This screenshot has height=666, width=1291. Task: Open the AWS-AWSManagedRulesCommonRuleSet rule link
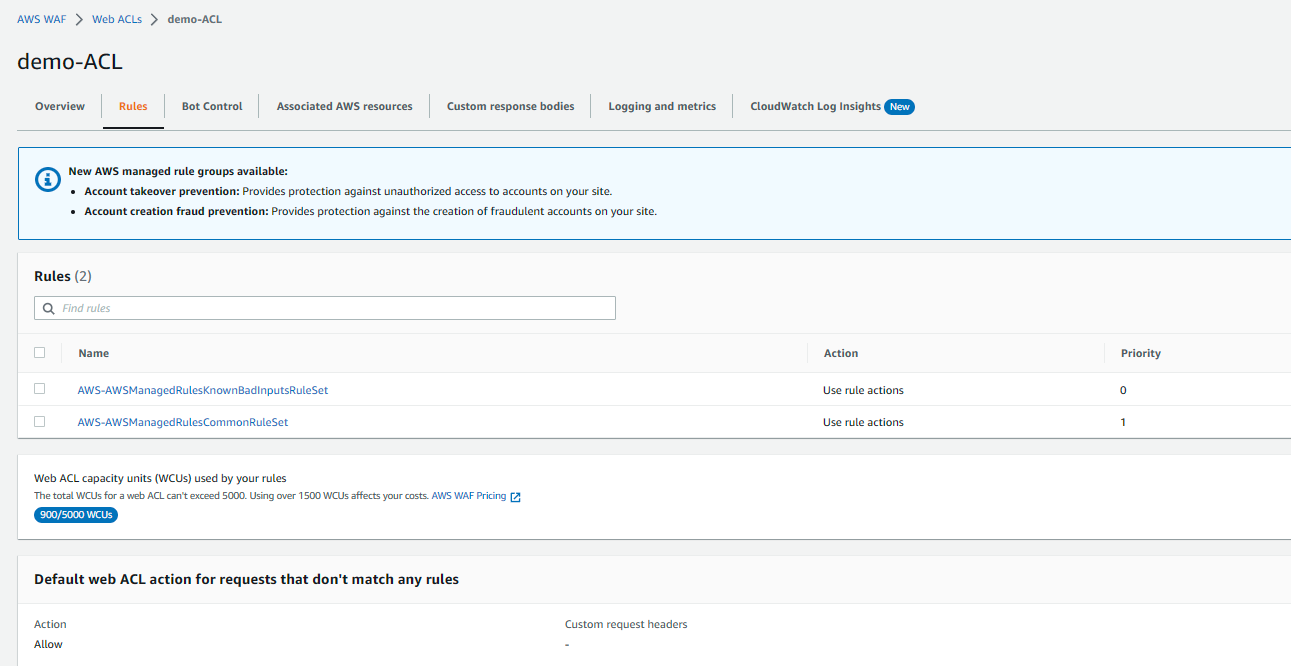click(183, 422)
